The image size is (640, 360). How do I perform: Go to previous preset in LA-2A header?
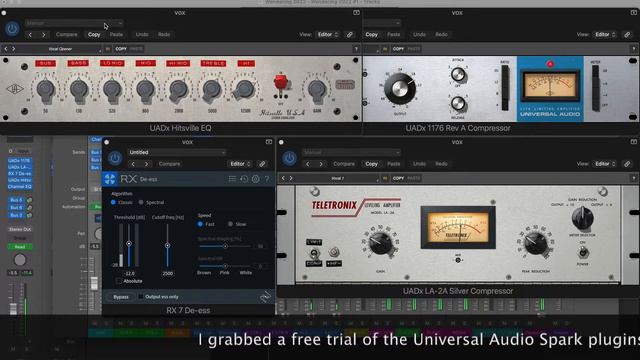coord(308,164)
